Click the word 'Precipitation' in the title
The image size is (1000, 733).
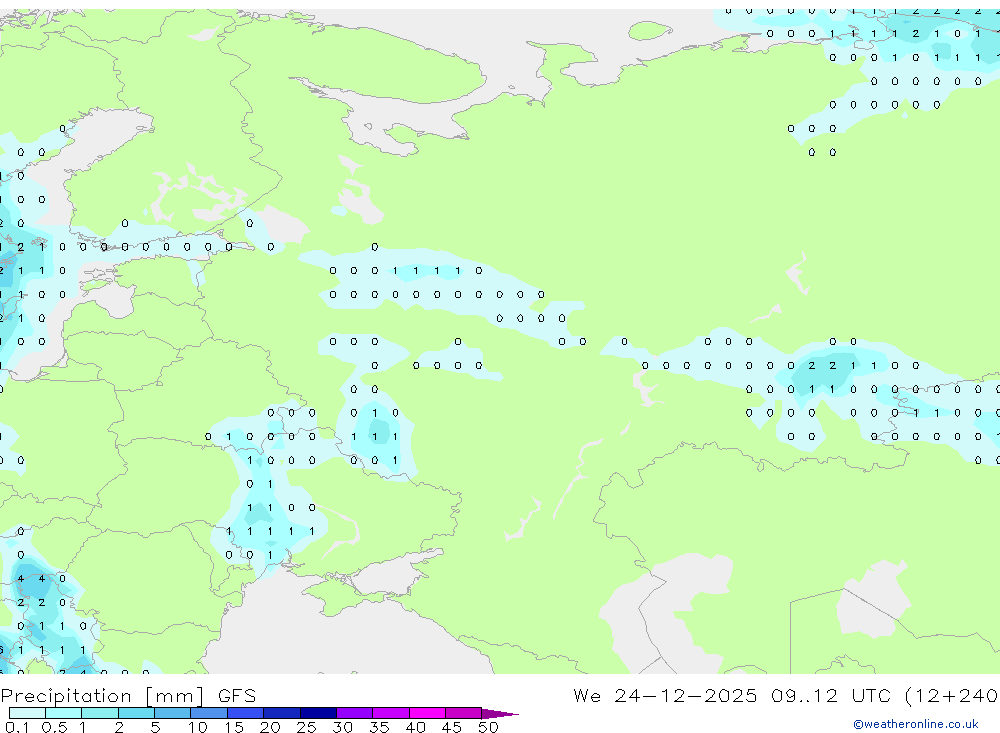coord(66,695)
